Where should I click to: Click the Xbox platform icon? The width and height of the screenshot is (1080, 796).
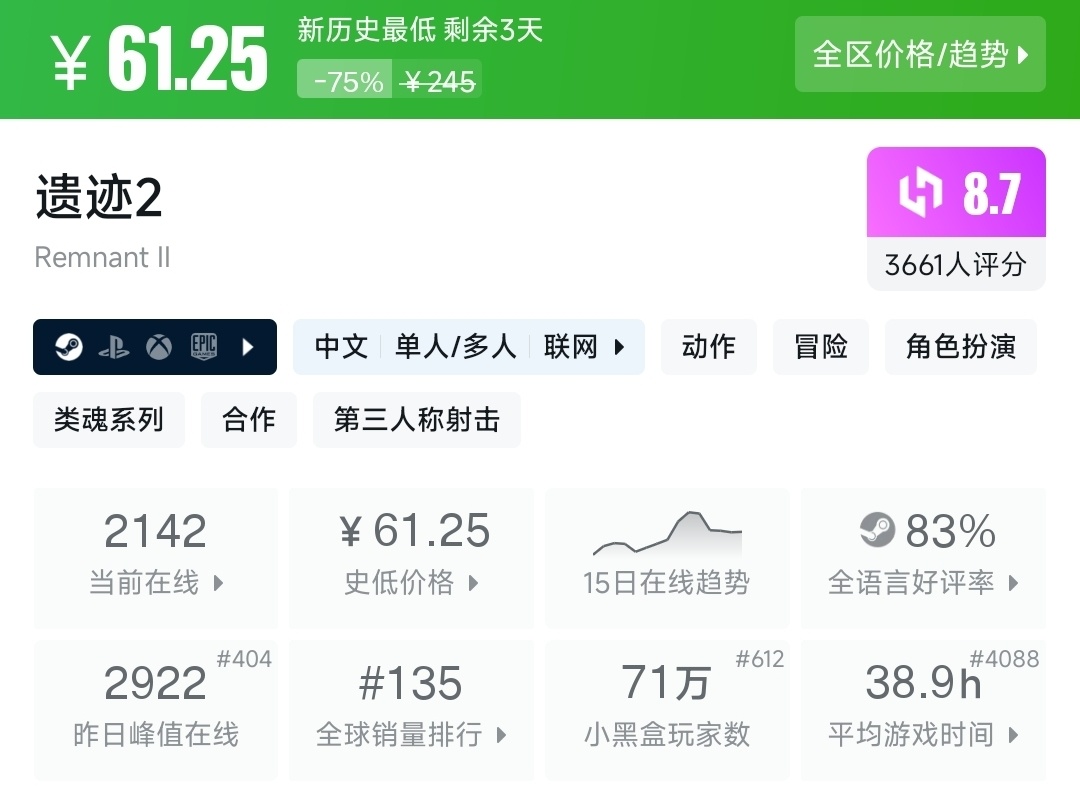(x=158, y=347)
